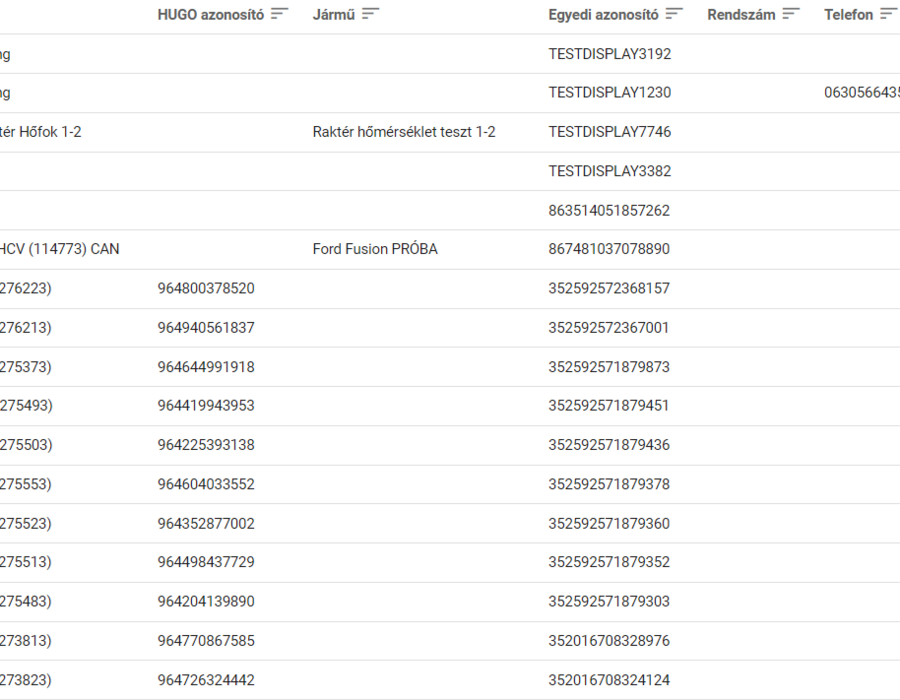
Task: Sort by HUGO azonosító column icon
Action: [280, 14]
